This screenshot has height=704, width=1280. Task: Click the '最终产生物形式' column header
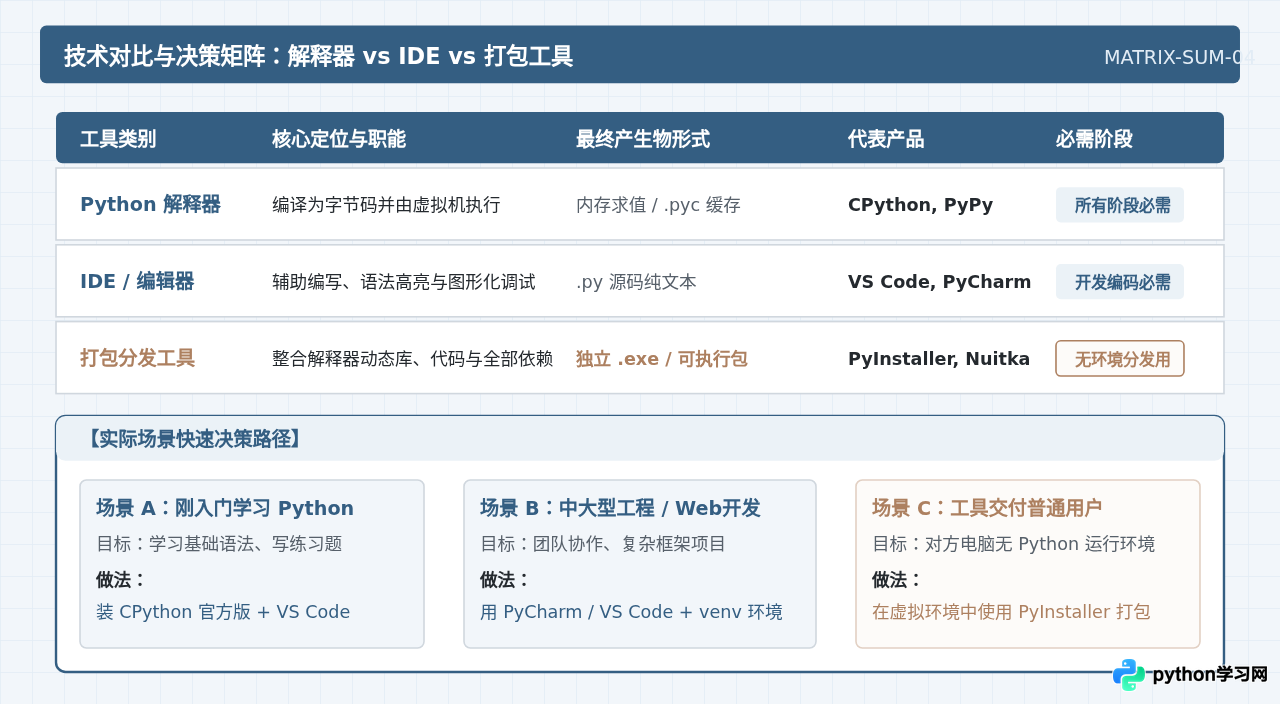point(643,139)
